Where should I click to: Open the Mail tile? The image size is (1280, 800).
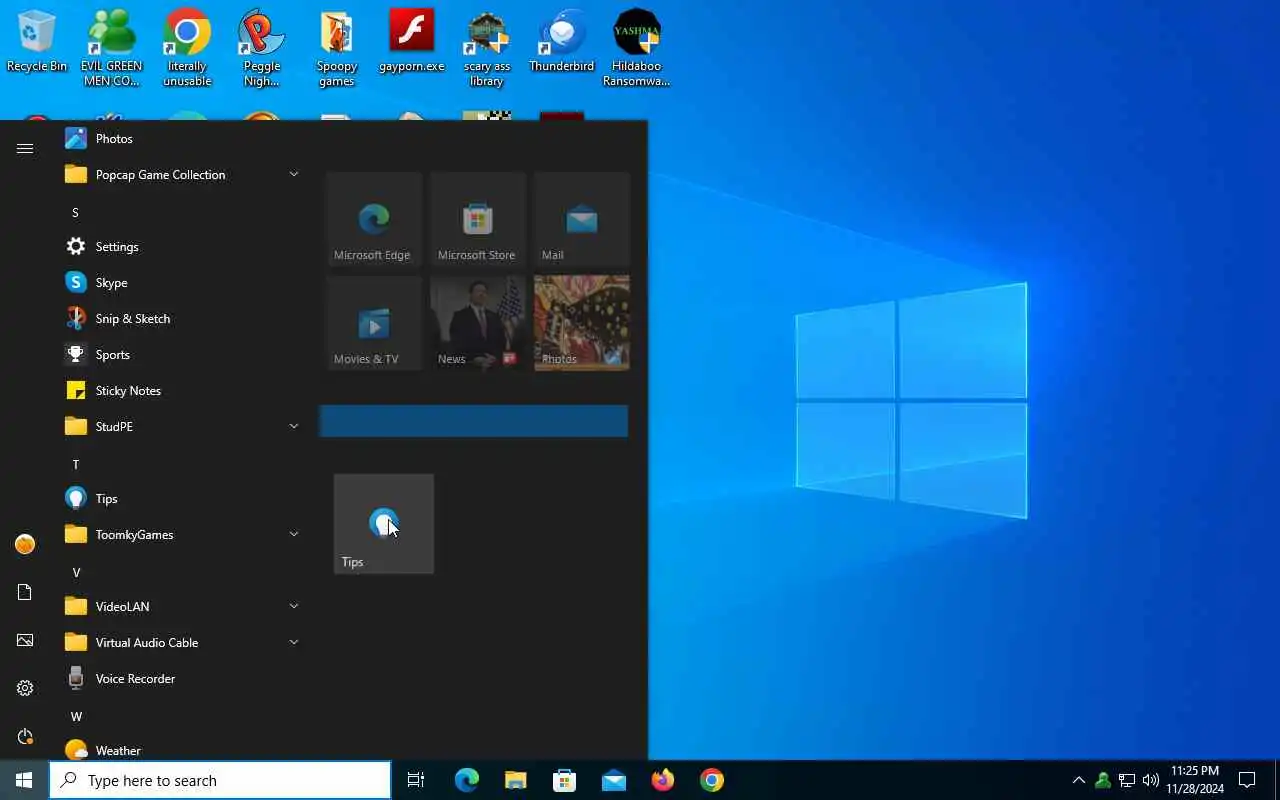pos(582,219)
